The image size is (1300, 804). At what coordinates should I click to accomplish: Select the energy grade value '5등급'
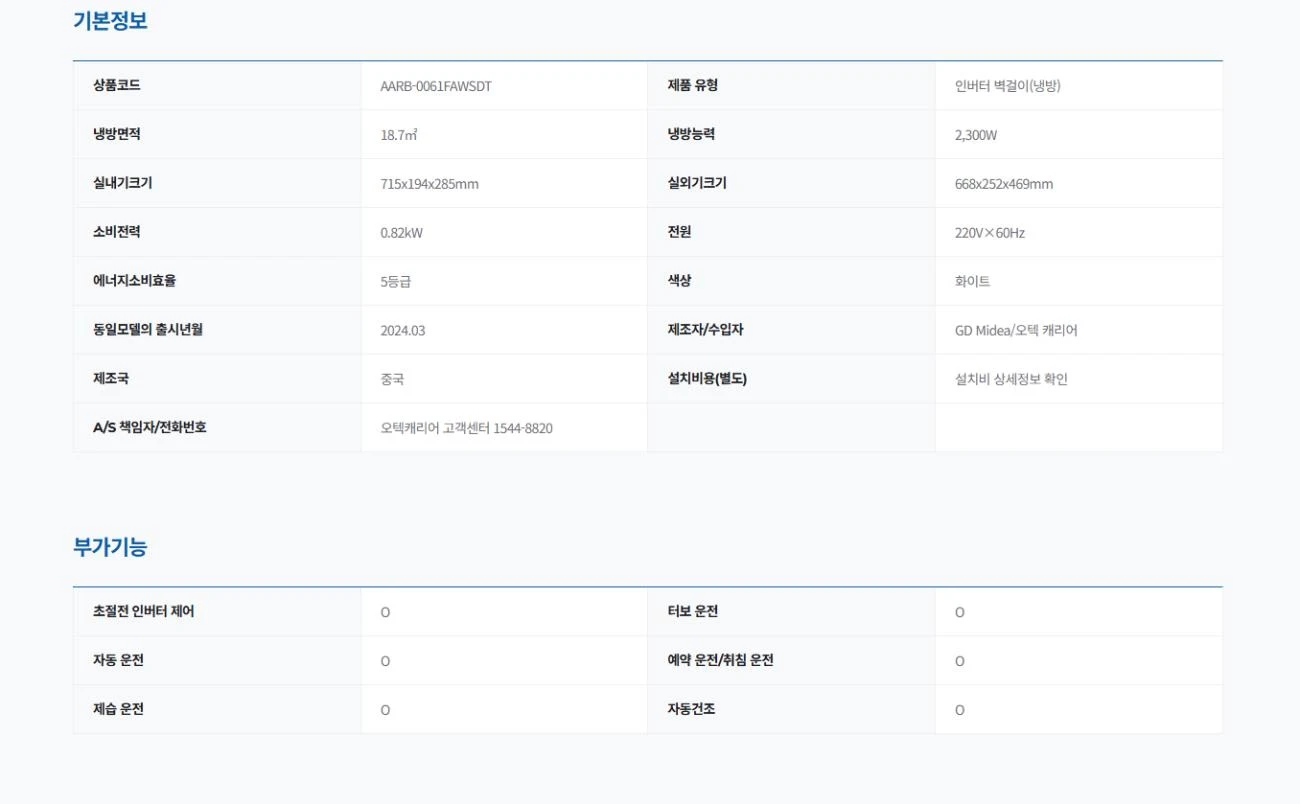click(396, 282)
